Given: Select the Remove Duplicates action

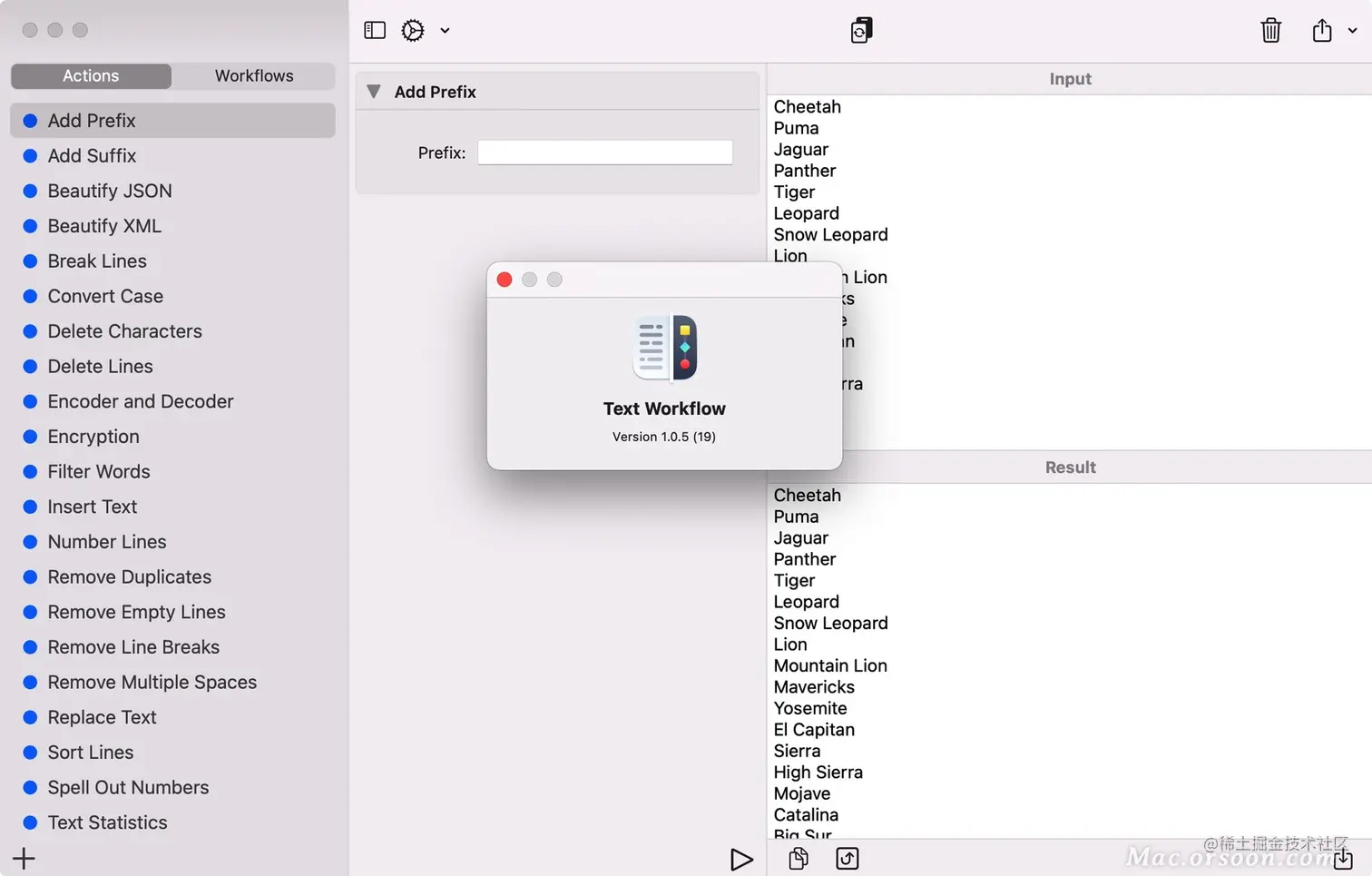Looking at the screenshot, I should tap(172, 577).
